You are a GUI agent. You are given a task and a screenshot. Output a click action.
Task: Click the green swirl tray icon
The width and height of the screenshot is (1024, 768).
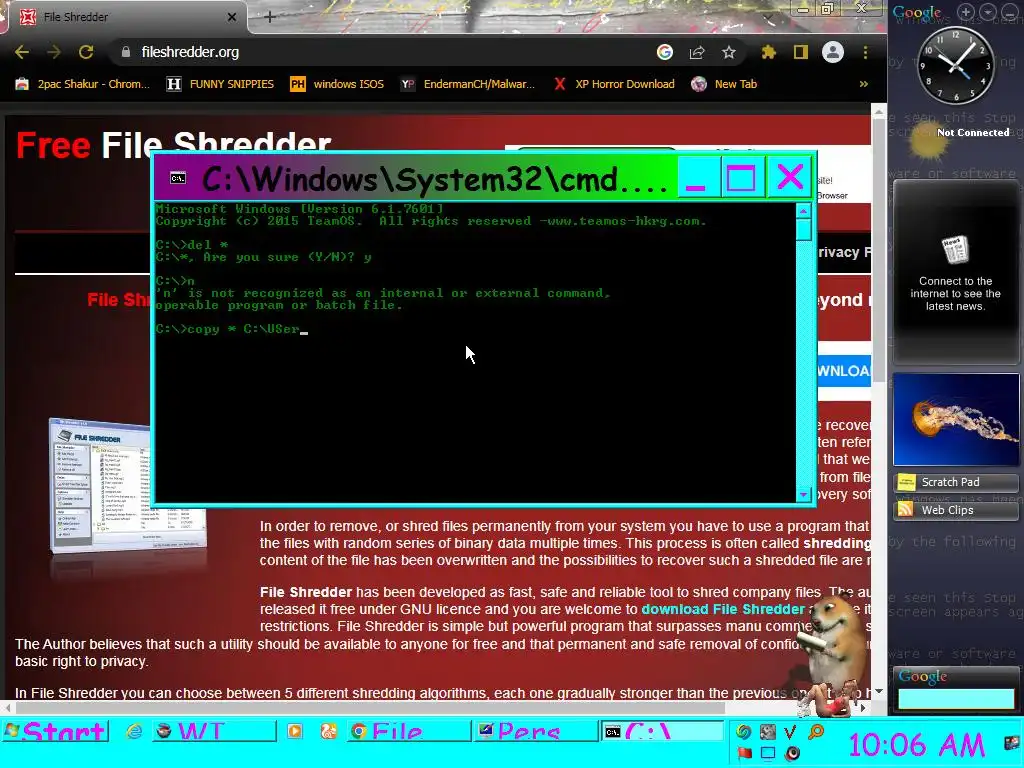pos(743,731)
